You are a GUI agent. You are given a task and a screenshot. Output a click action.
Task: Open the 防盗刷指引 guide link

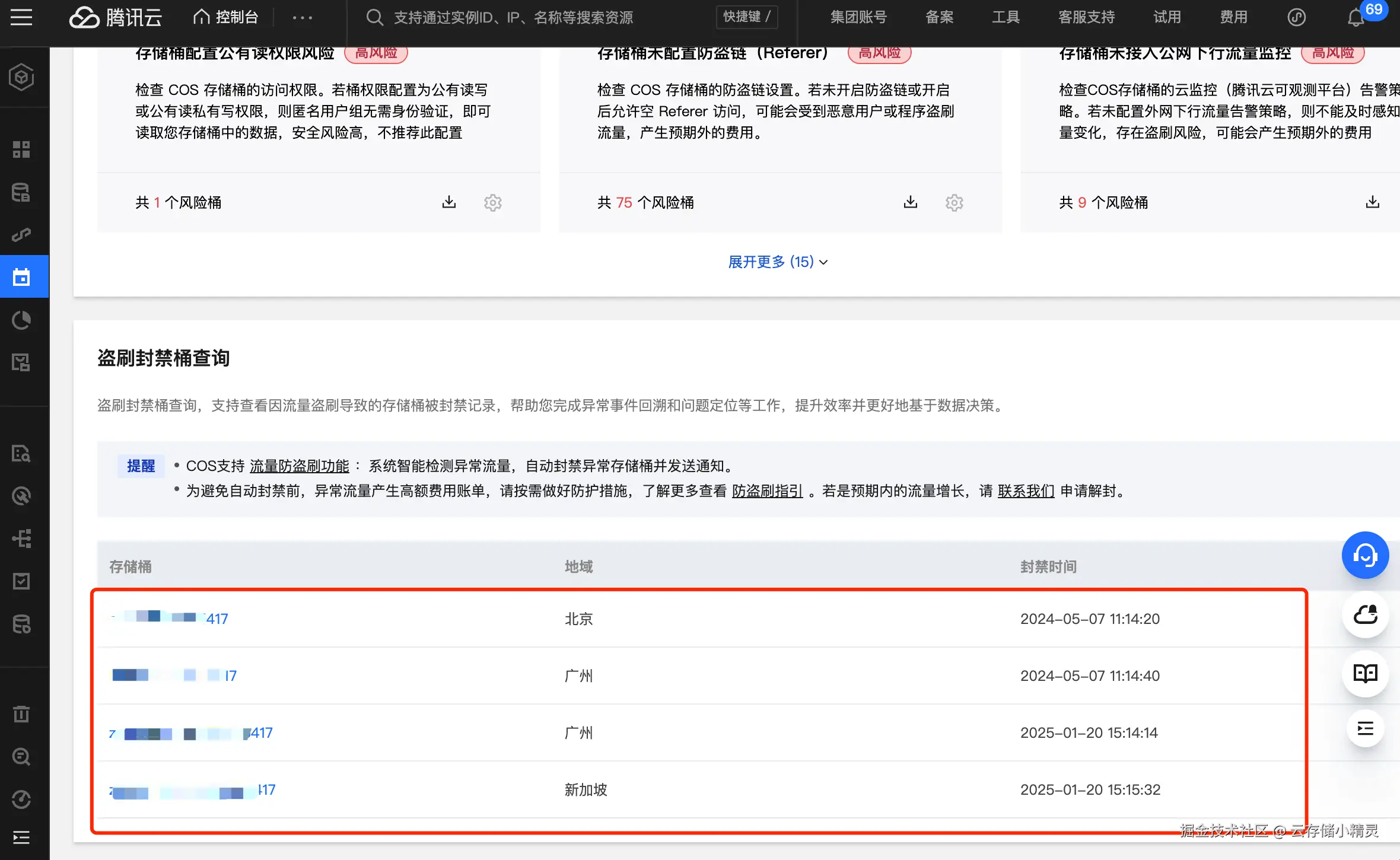768,491
